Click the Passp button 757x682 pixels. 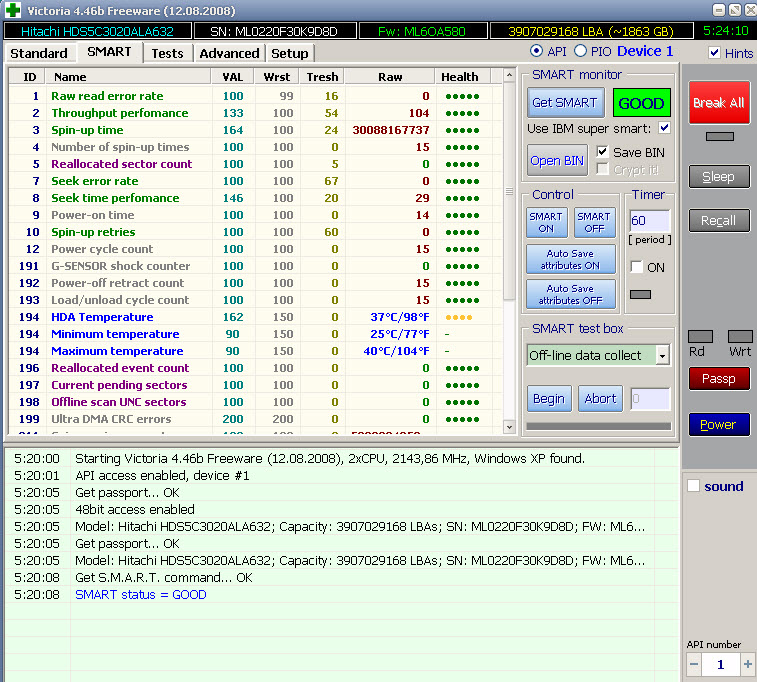(719, 378)
